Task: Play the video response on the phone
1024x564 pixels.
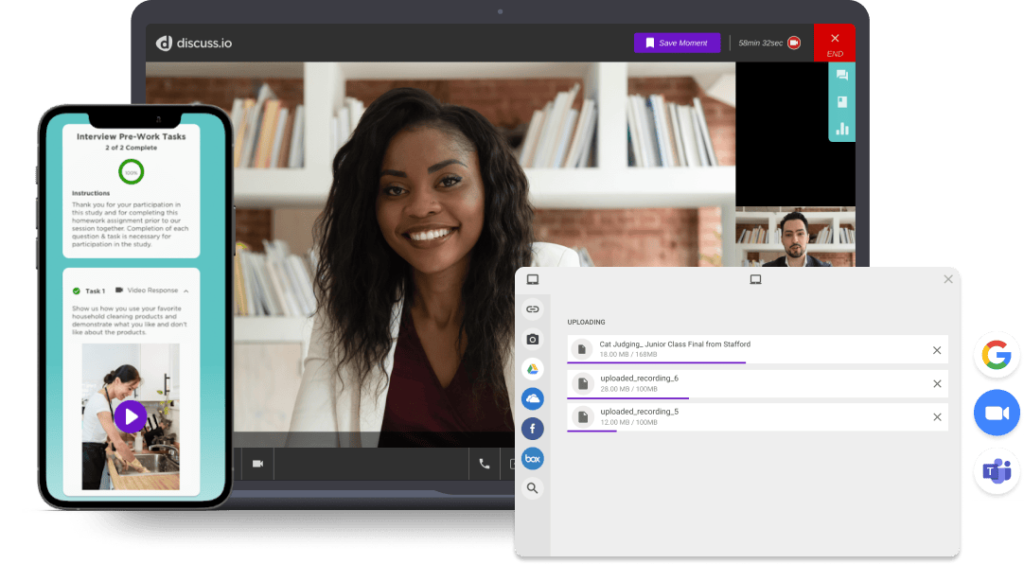Action: coord(131,416)
